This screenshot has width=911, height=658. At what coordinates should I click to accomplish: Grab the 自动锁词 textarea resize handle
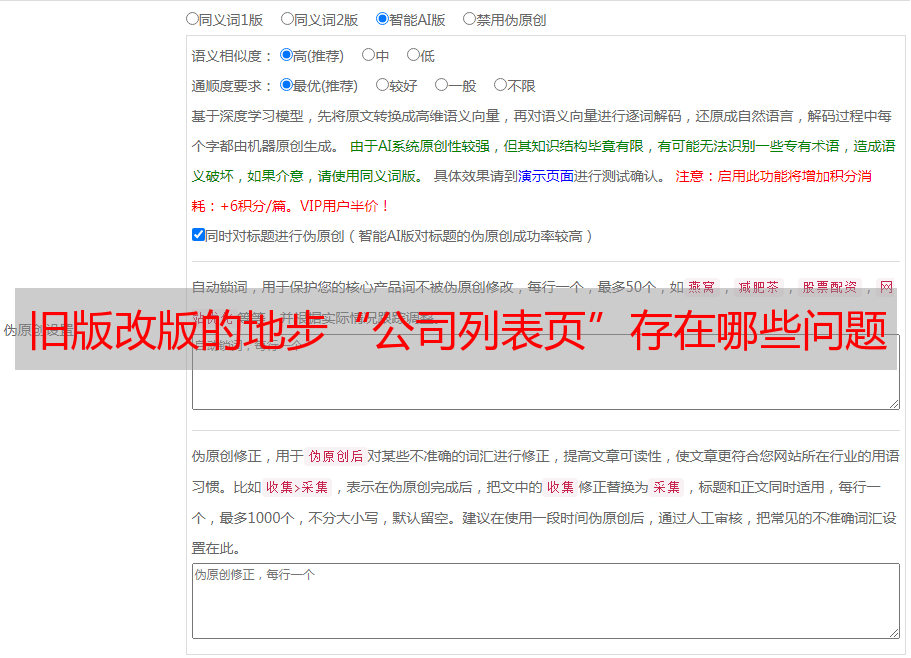click(894, 404)
